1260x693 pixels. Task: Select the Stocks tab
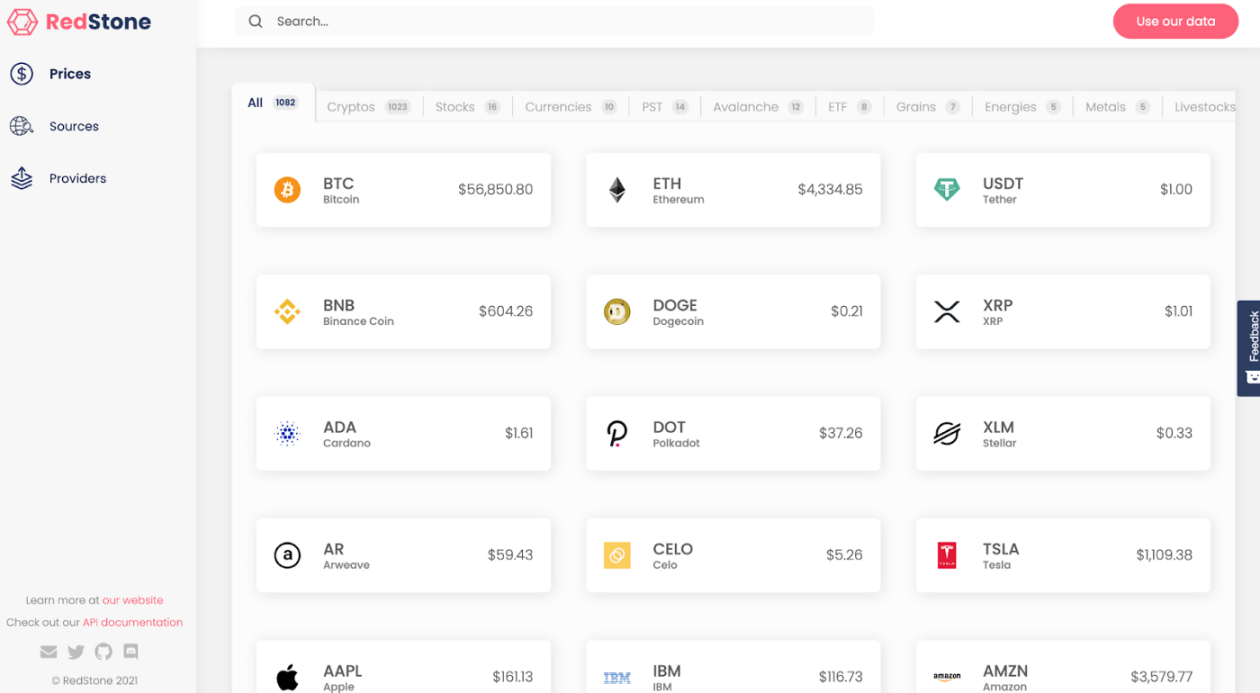467,107
